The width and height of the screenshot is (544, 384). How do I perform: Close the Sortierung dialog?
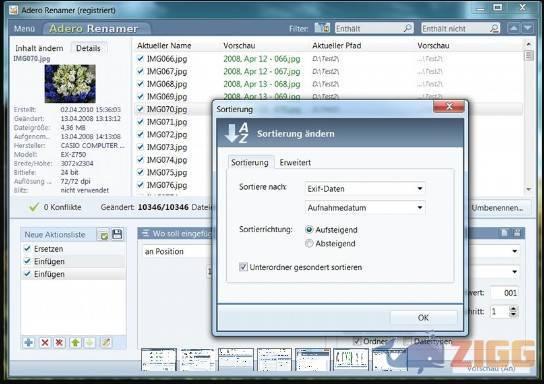pos(449,106)
